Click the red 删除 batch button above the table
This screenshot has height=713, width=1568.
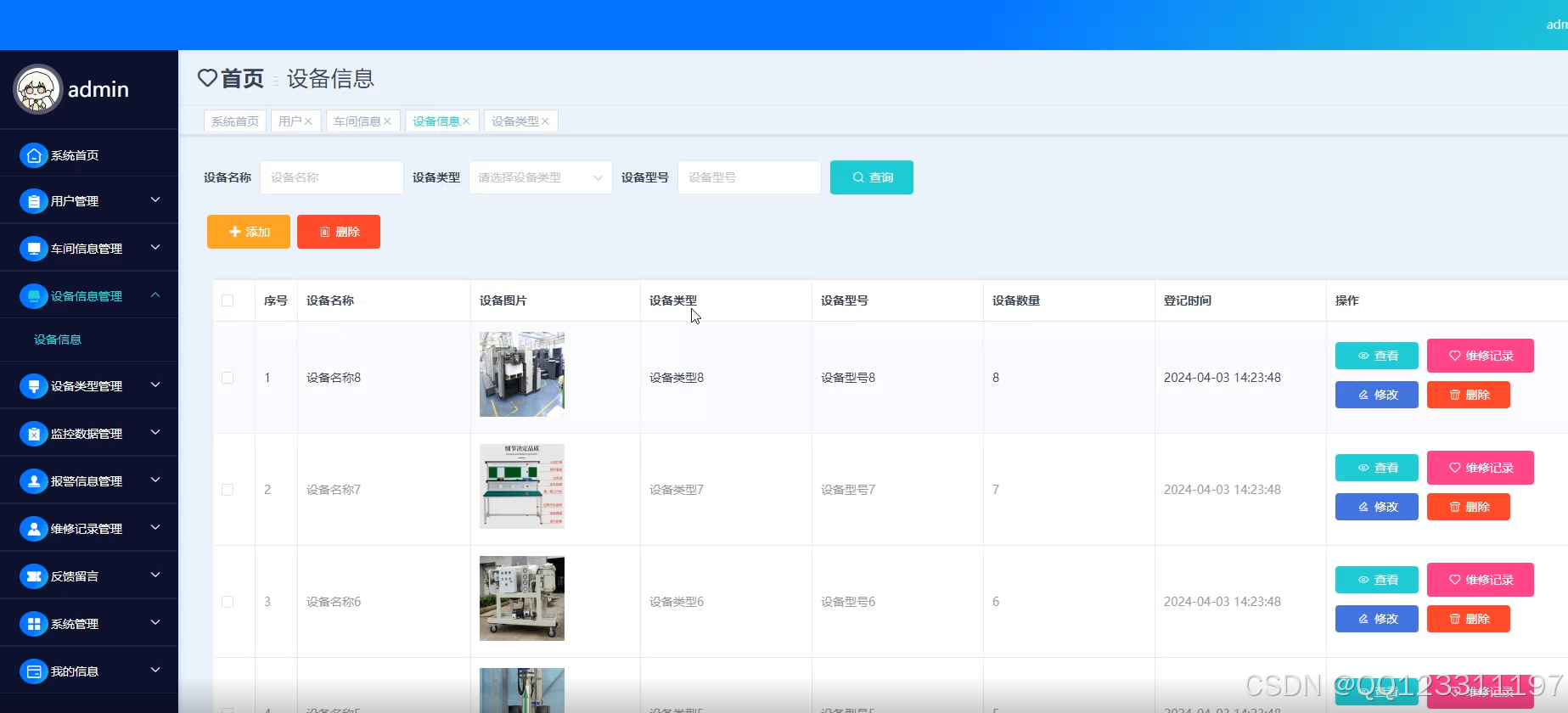(339, 232)
